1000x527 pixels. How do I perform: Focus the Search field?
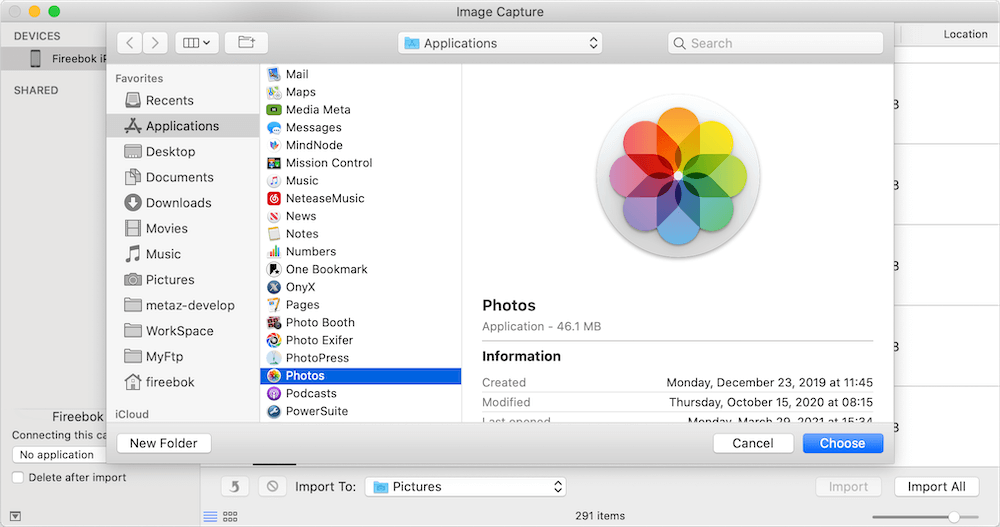point(776,43)
